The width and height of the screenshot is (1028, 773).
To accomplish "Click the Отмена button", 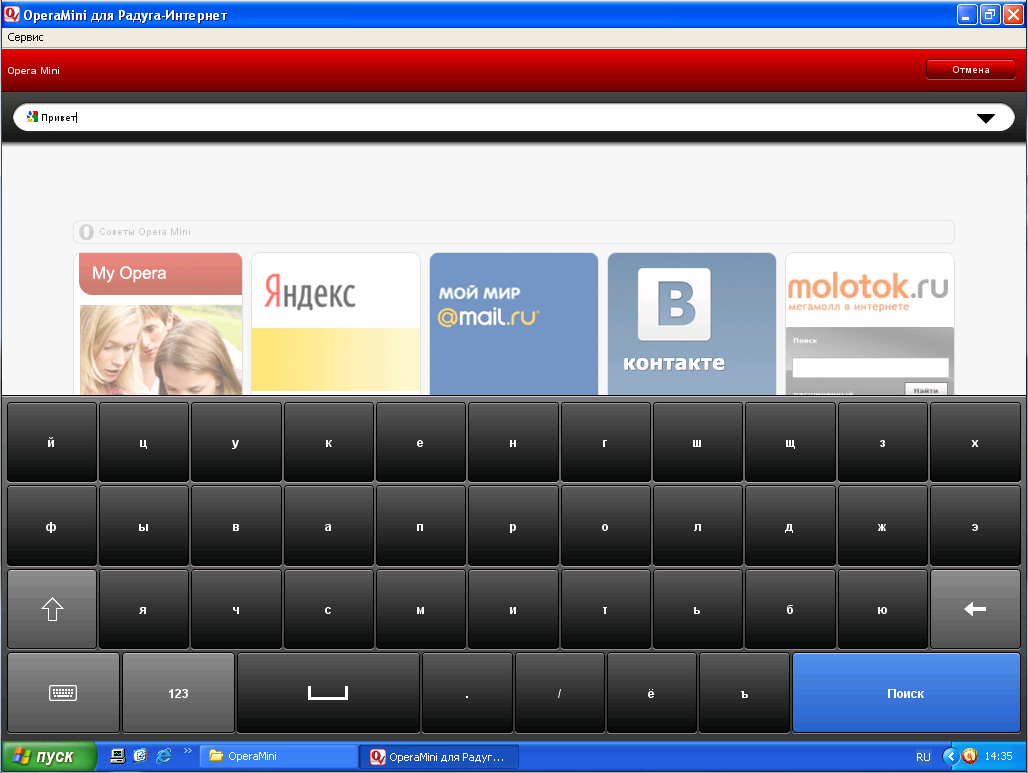I will tap(970, 69).
